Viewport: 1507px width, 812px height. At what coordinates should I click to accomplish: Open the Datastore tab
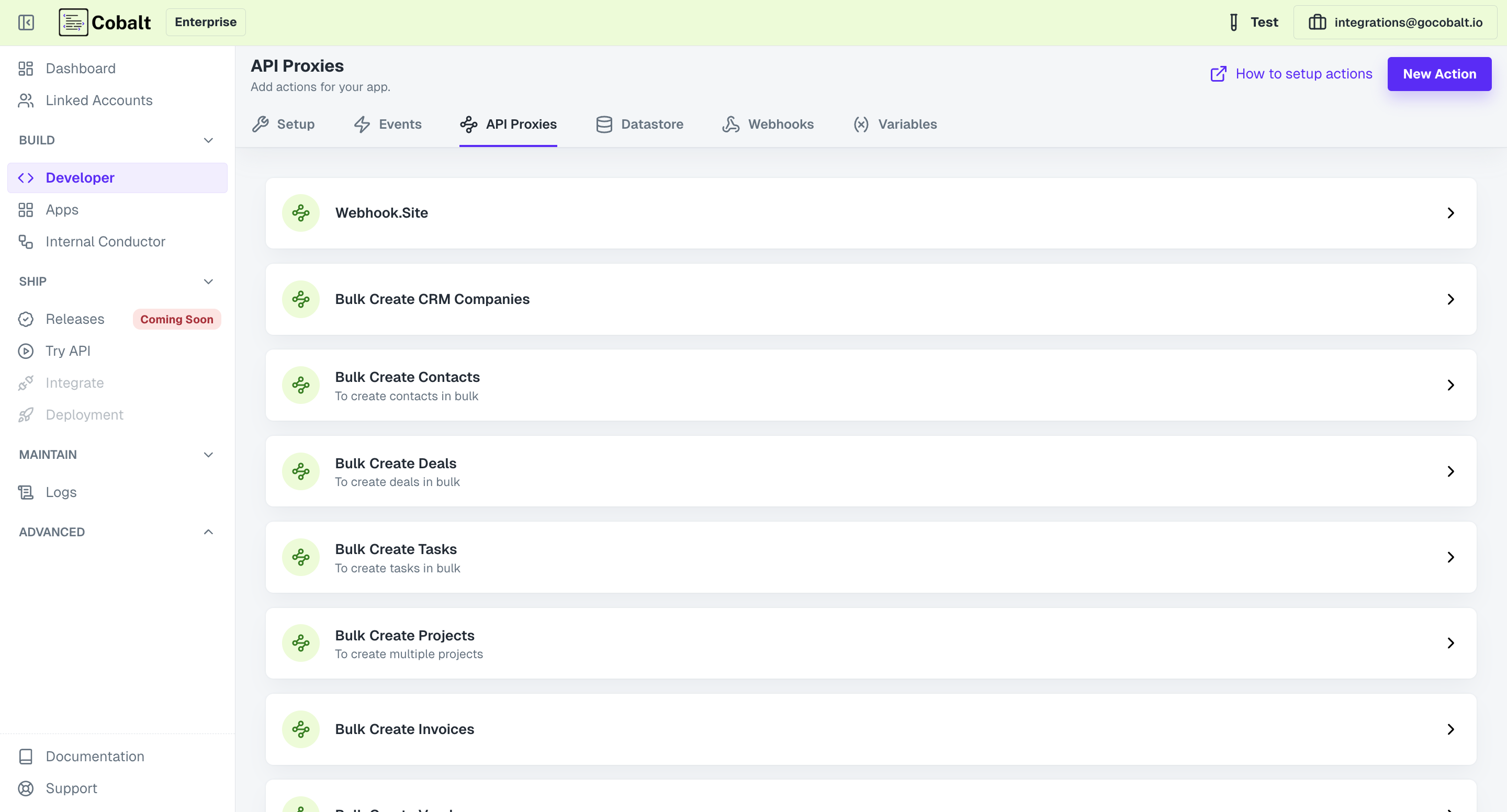(x=640, y=124)
